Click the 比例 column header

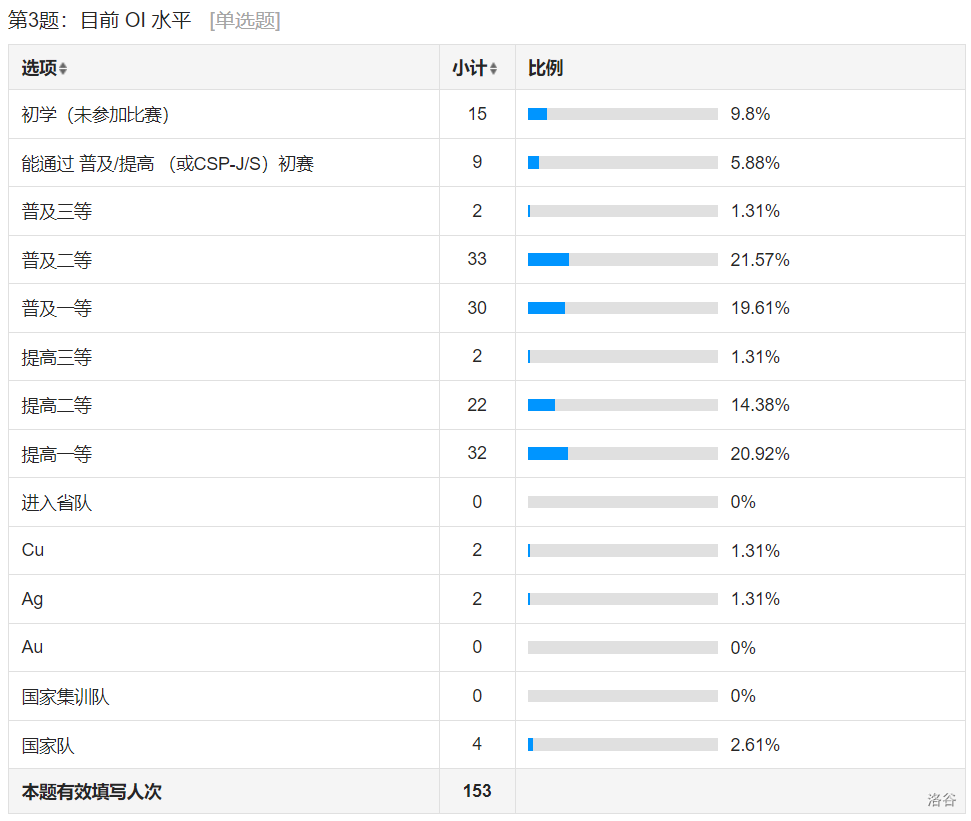click(x=545, y=68)
